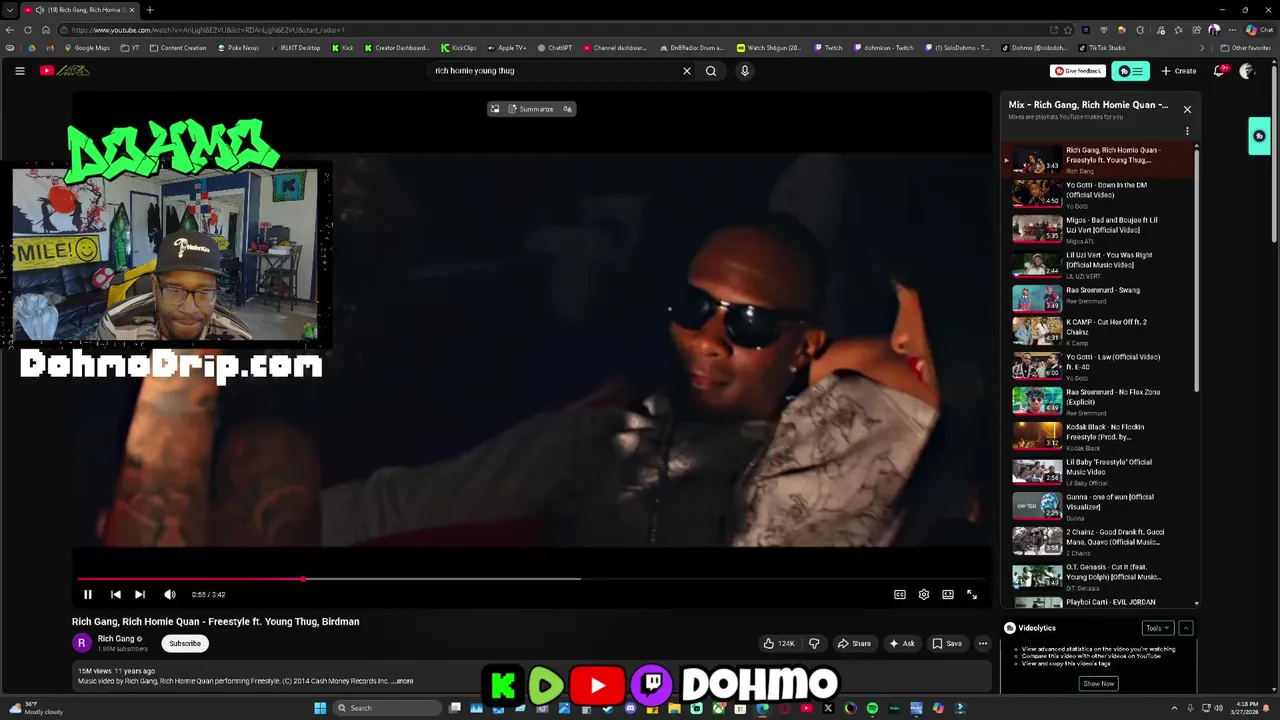The image size is (1280, 720).
Task: Open the Mix playlist three-dot options
Action: (1187, 131)
